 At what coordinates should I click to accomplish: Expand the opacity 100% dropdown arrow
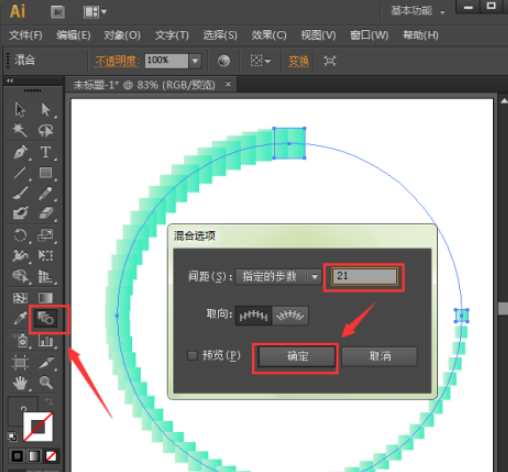tap(195, 61)
